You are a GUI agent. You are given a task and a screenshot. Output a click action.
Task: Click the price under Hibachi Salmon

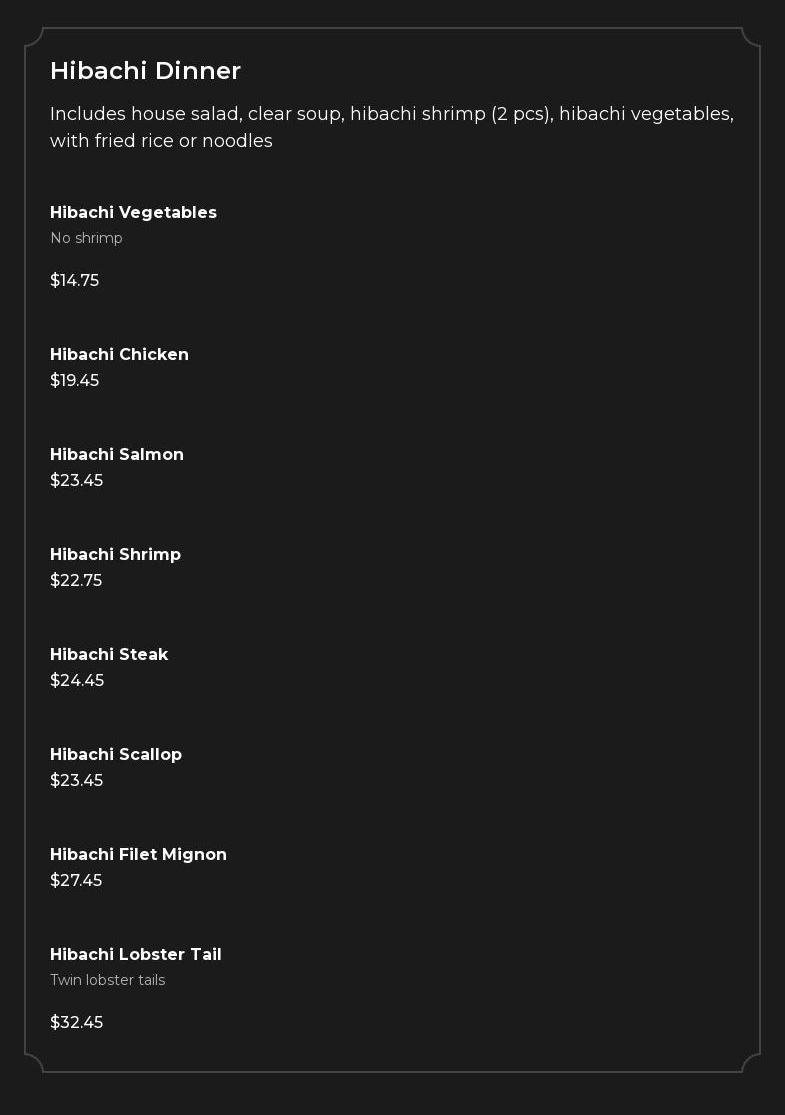point(76,480)
